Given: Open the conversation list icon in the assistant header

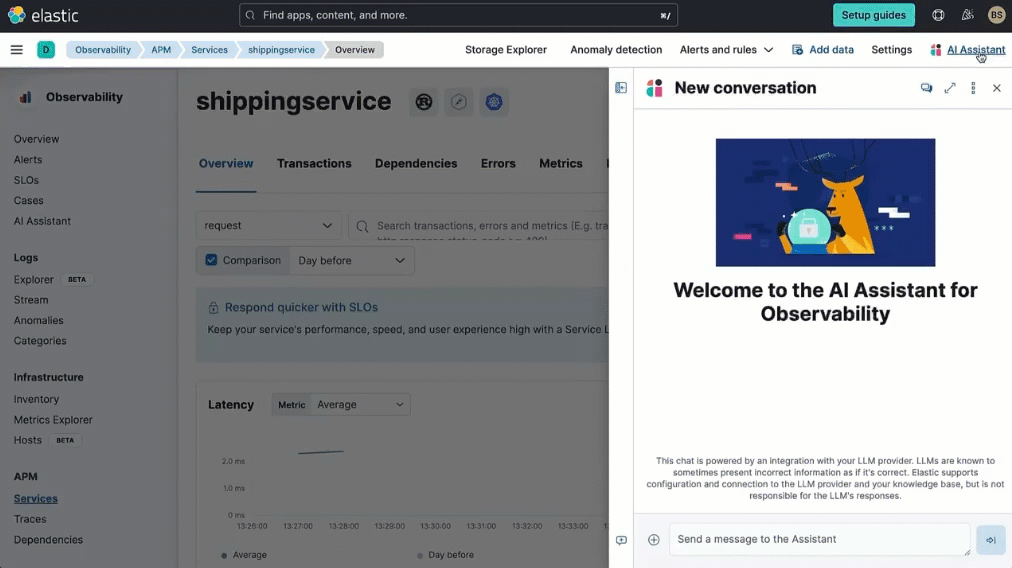Looking at the screenshot, I should click(x=926, y=88).
